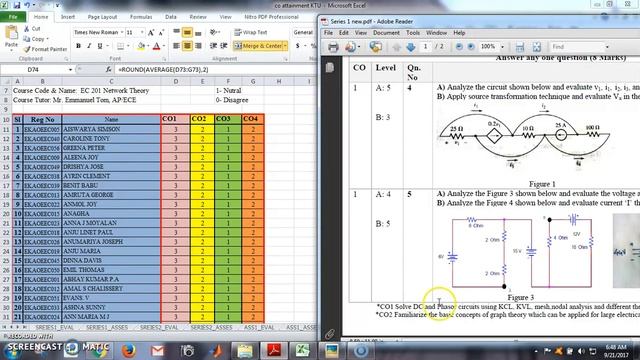Toggle Italic formatting
The height and width of the screenshot is (360, 640).
[x=89, y=46]
